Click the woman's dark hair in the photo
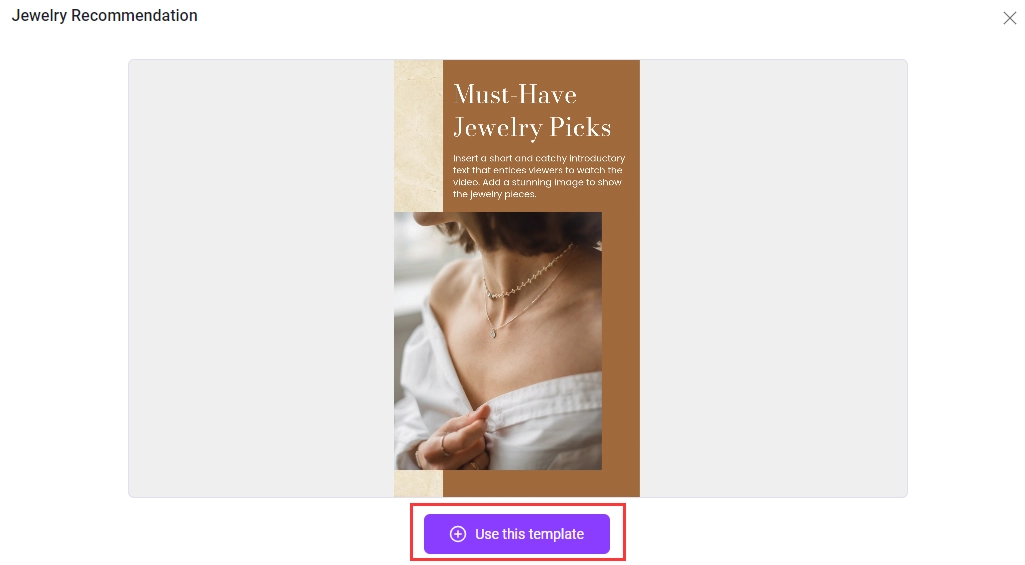Viewport: 1025px width, 565px height. [x=523, y=230]
